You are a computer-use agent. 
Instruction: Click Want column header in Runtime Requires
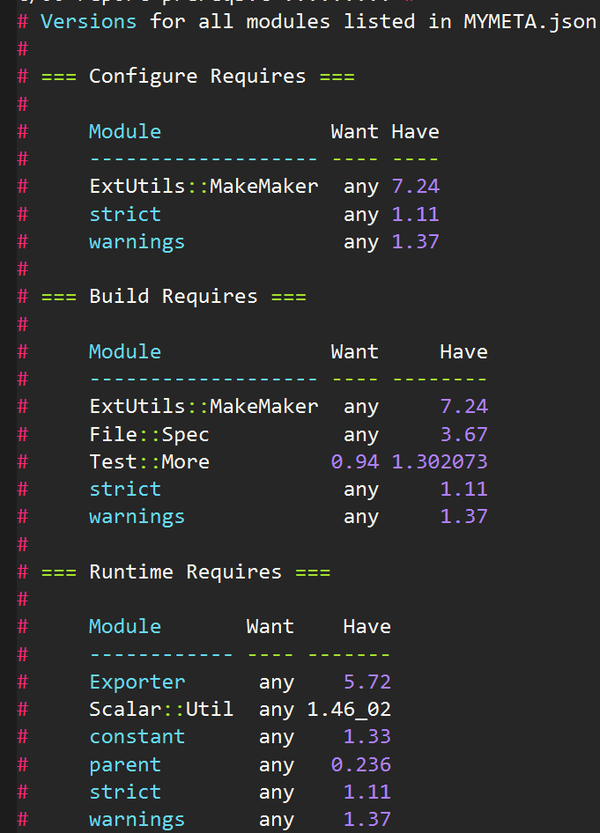click(x=270, y=626)
